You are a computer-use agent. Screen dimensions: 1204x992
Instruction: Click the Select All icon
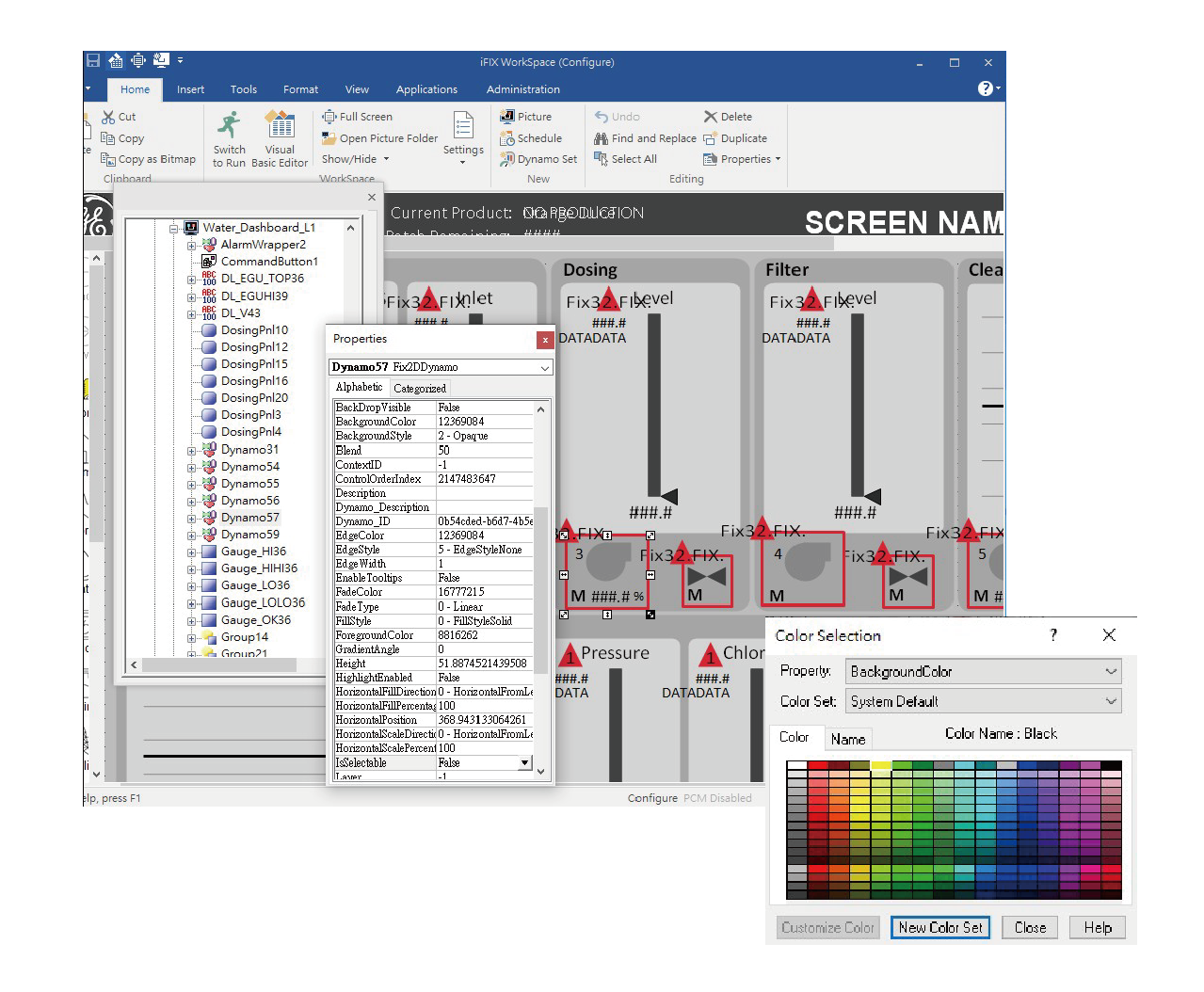[601, 159]
